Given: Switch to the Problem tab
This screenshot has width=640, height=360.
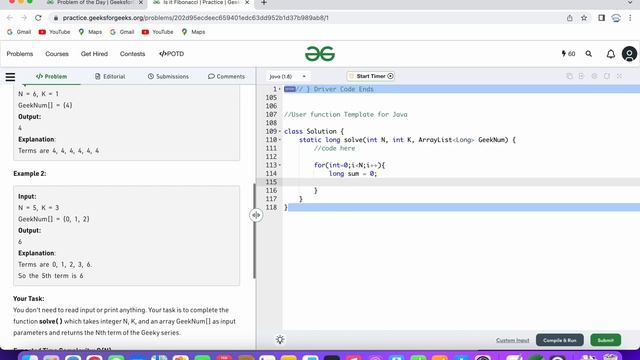Looking at the screenshot, I should pos(51,76).
